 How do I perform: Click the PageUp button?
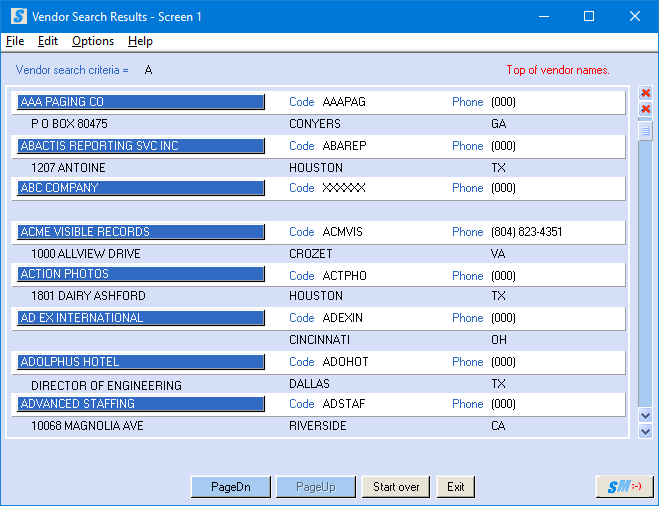316,487
